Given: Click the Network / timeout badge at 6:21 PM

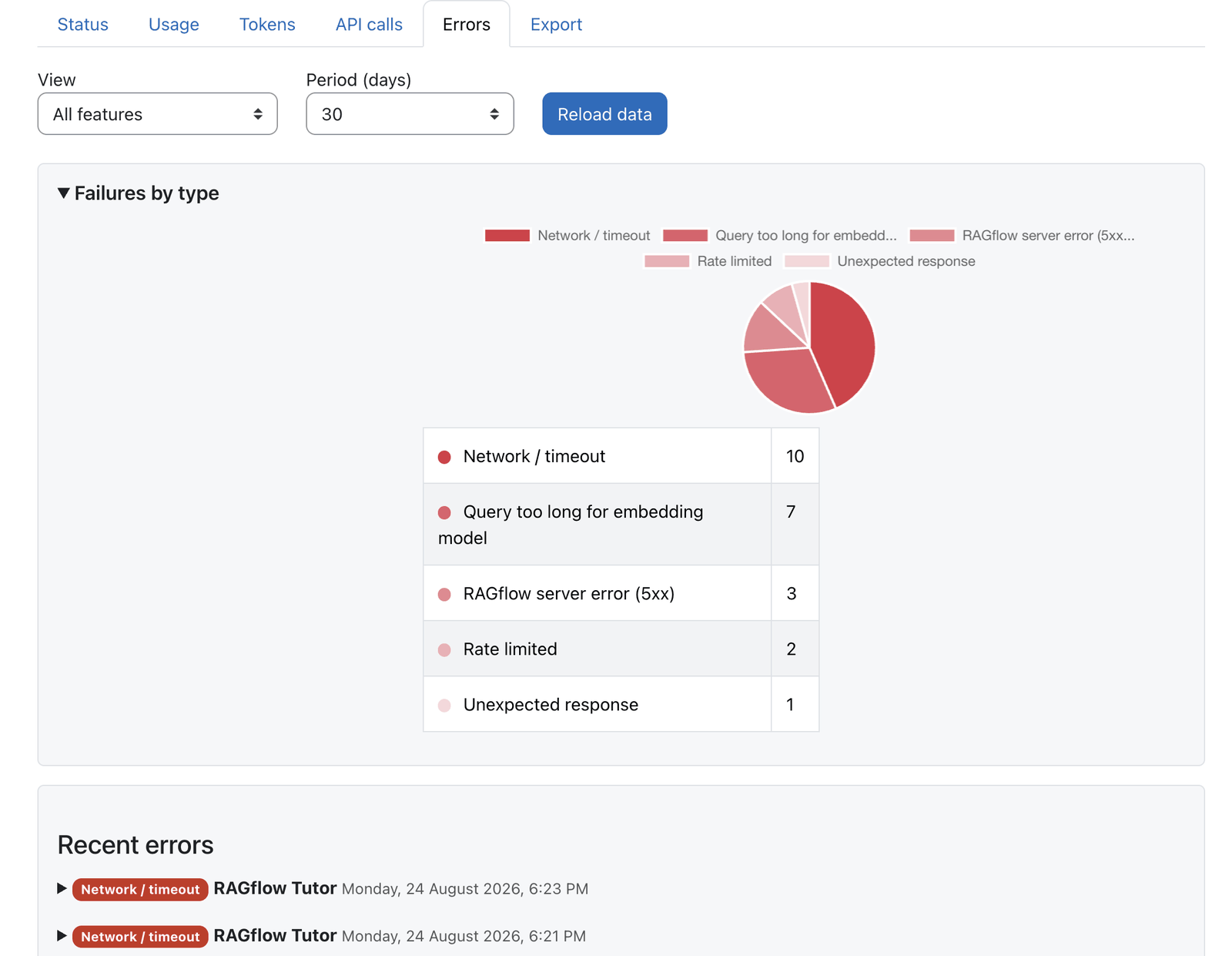Looking at the screenshot, I should (x=140, y=937).
